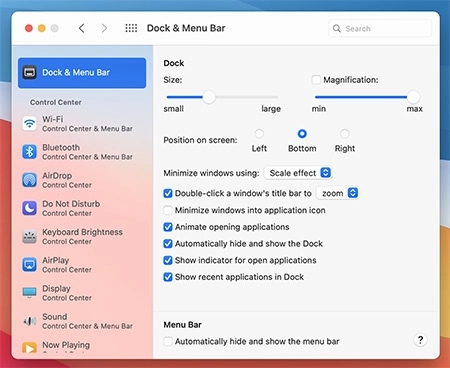
Task: Toggle Animate opening applications checkbox
Action: click(x=168, y=227)
